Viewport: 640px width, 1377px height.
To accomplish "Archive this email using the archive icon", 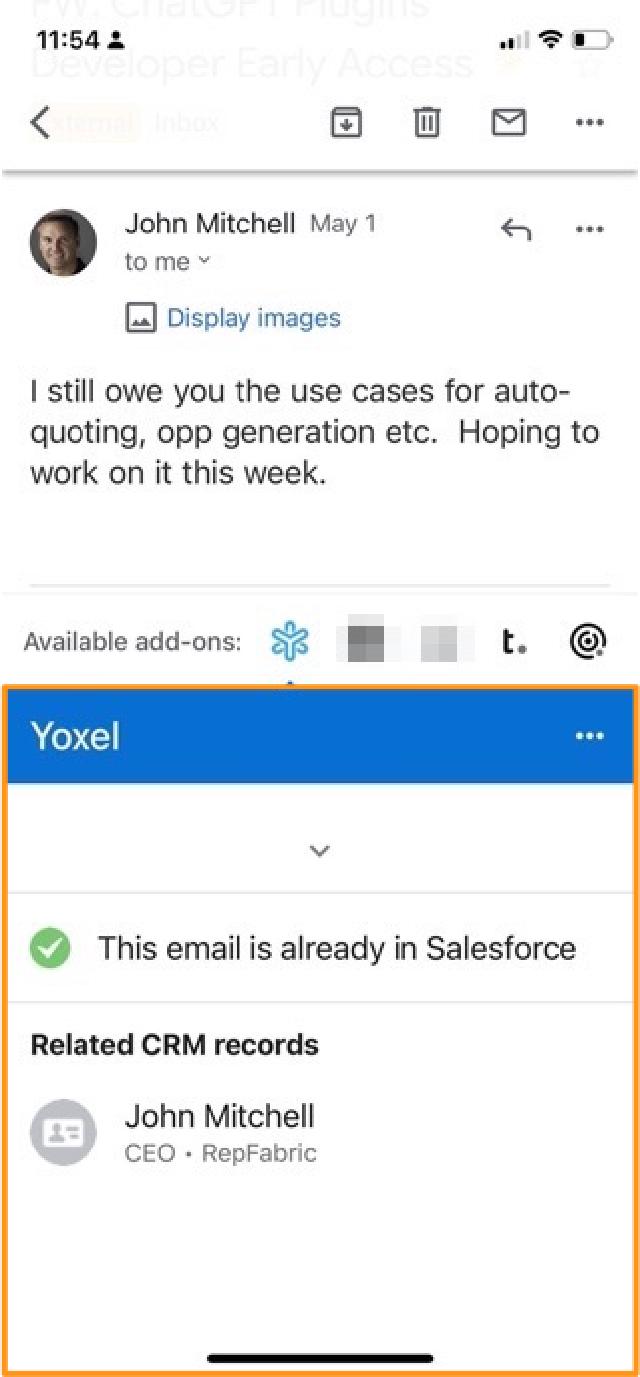I will 346,123.
